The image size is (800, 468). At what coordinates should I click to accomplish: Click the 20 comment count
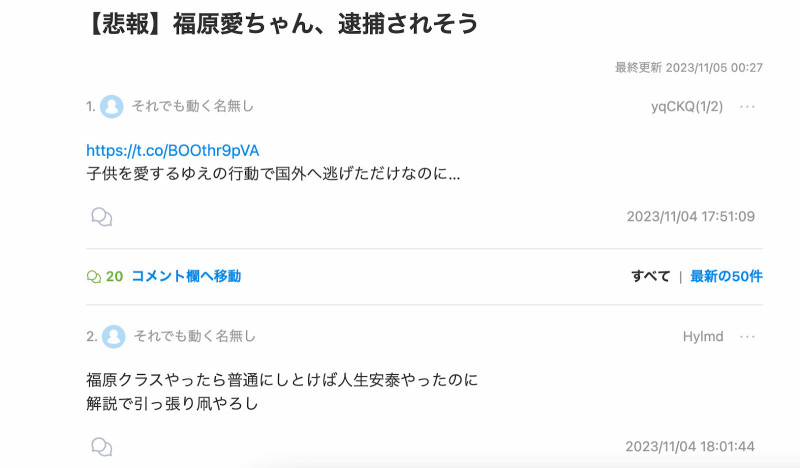[x=114, y=277]
